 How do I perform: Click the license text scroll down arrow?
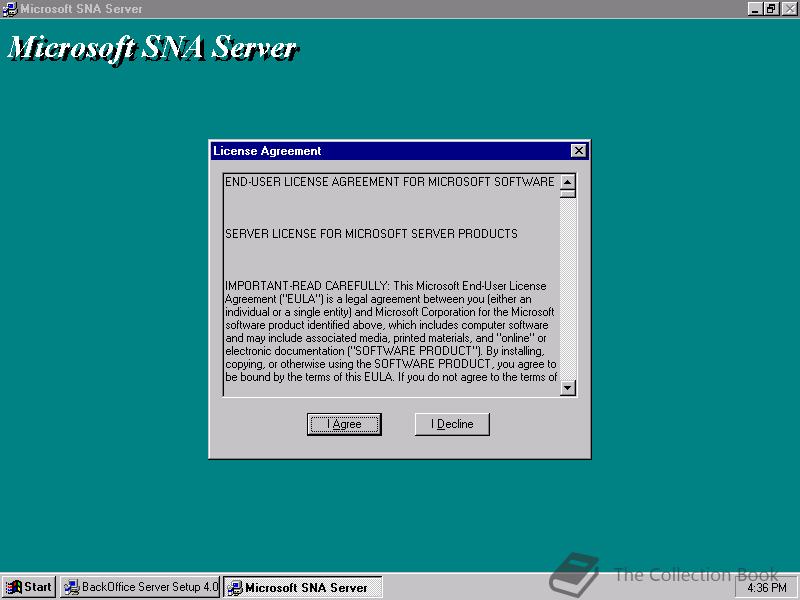click(567, 388)
